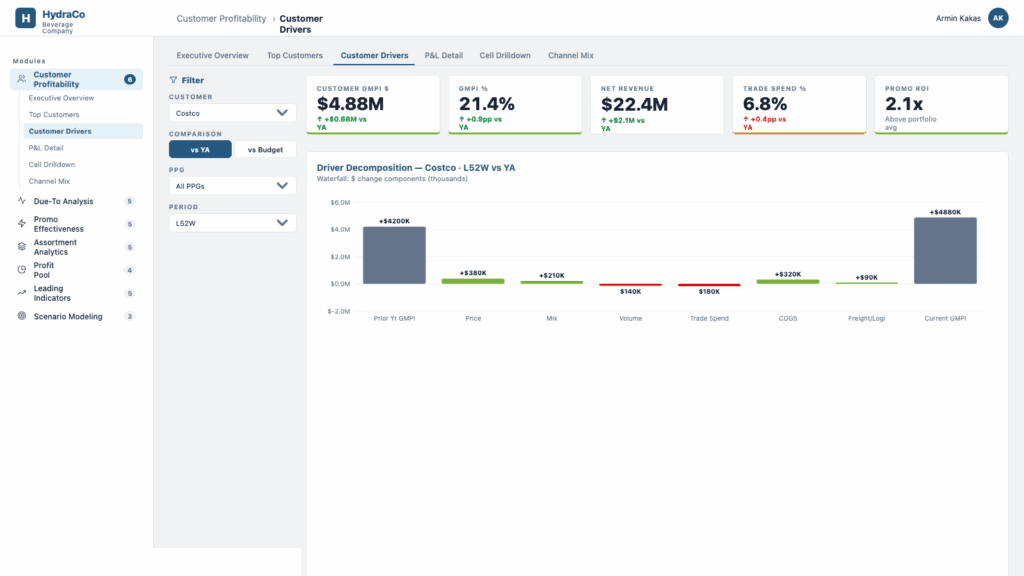
Task: Switch to the P&L Detail tab
Action: click(443, 56)
